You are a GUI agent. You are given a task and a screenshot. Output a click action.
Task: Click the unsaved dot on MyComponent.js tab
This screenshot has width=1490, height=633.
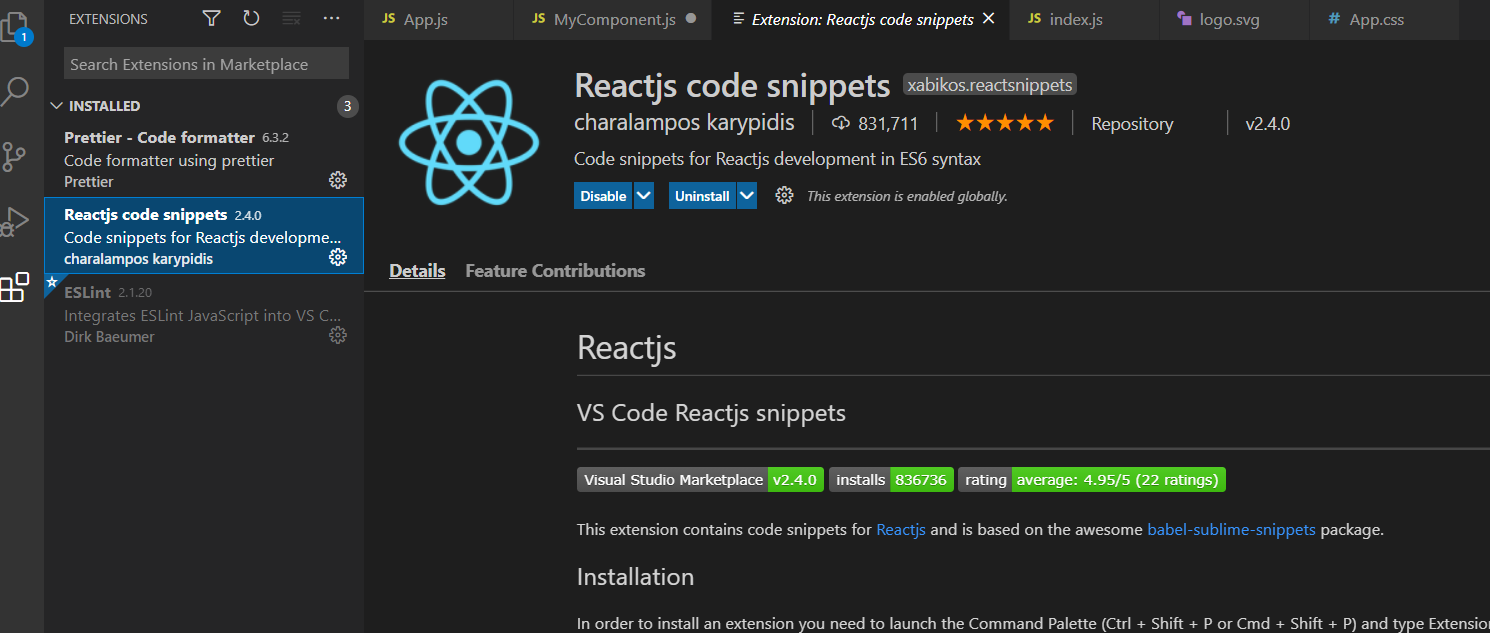tap(691, 19)
